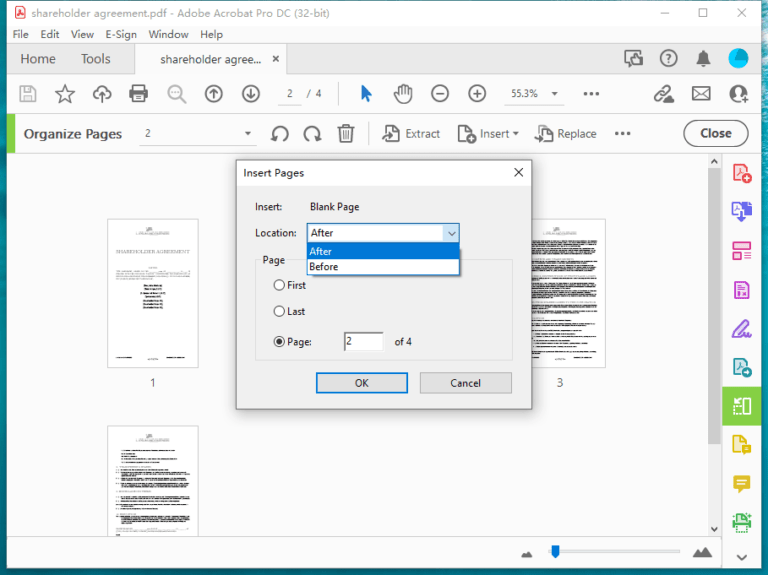Open the zoom percentage dropdown
Viewport: 768px width, 575px height.
click(x=554, y=94)
